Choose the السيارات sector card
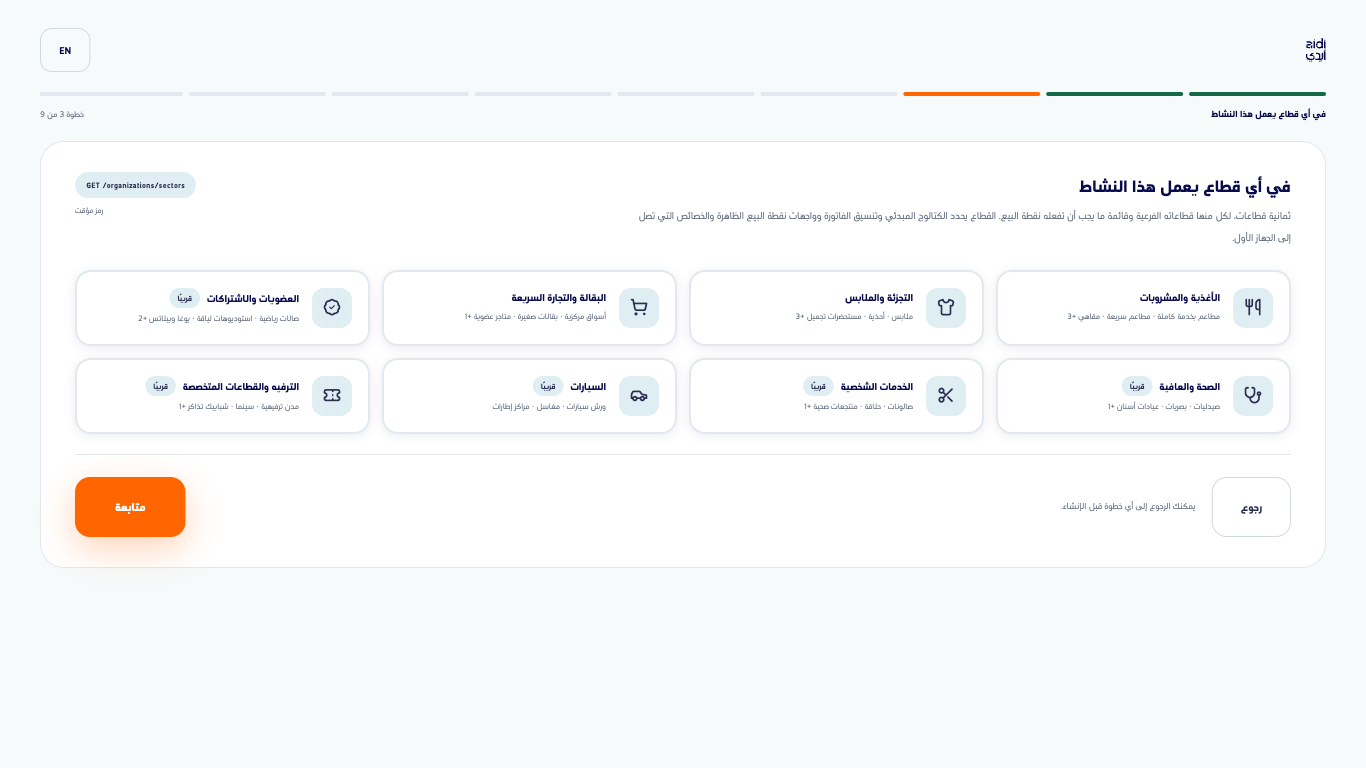The height and width of the screenshot is (768, 1366). (x=529, y=396)
